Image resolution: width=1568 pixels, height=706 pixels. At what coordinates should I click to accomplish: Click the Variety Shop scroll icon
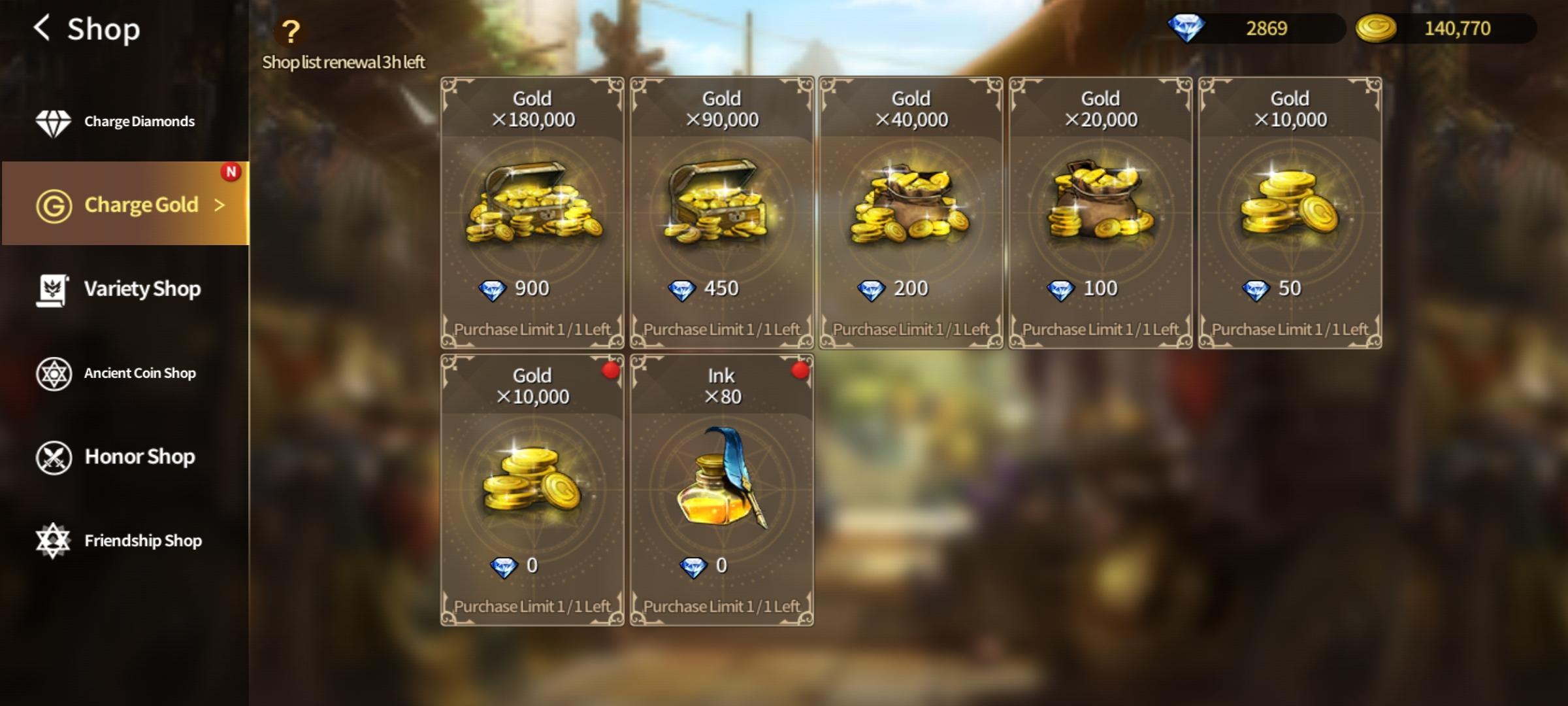point(52,290)
